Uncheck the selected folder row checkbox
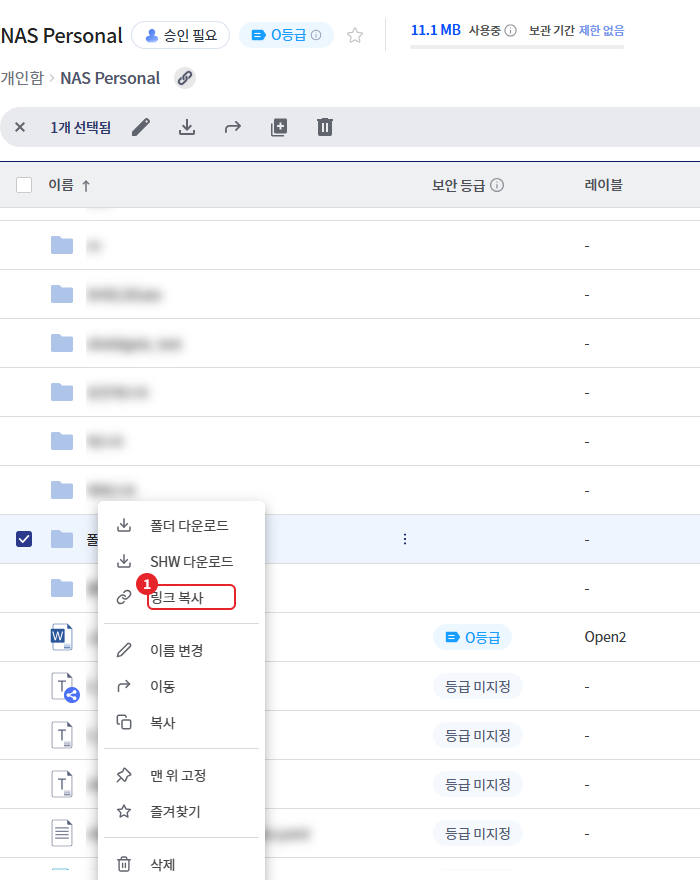 24,539
